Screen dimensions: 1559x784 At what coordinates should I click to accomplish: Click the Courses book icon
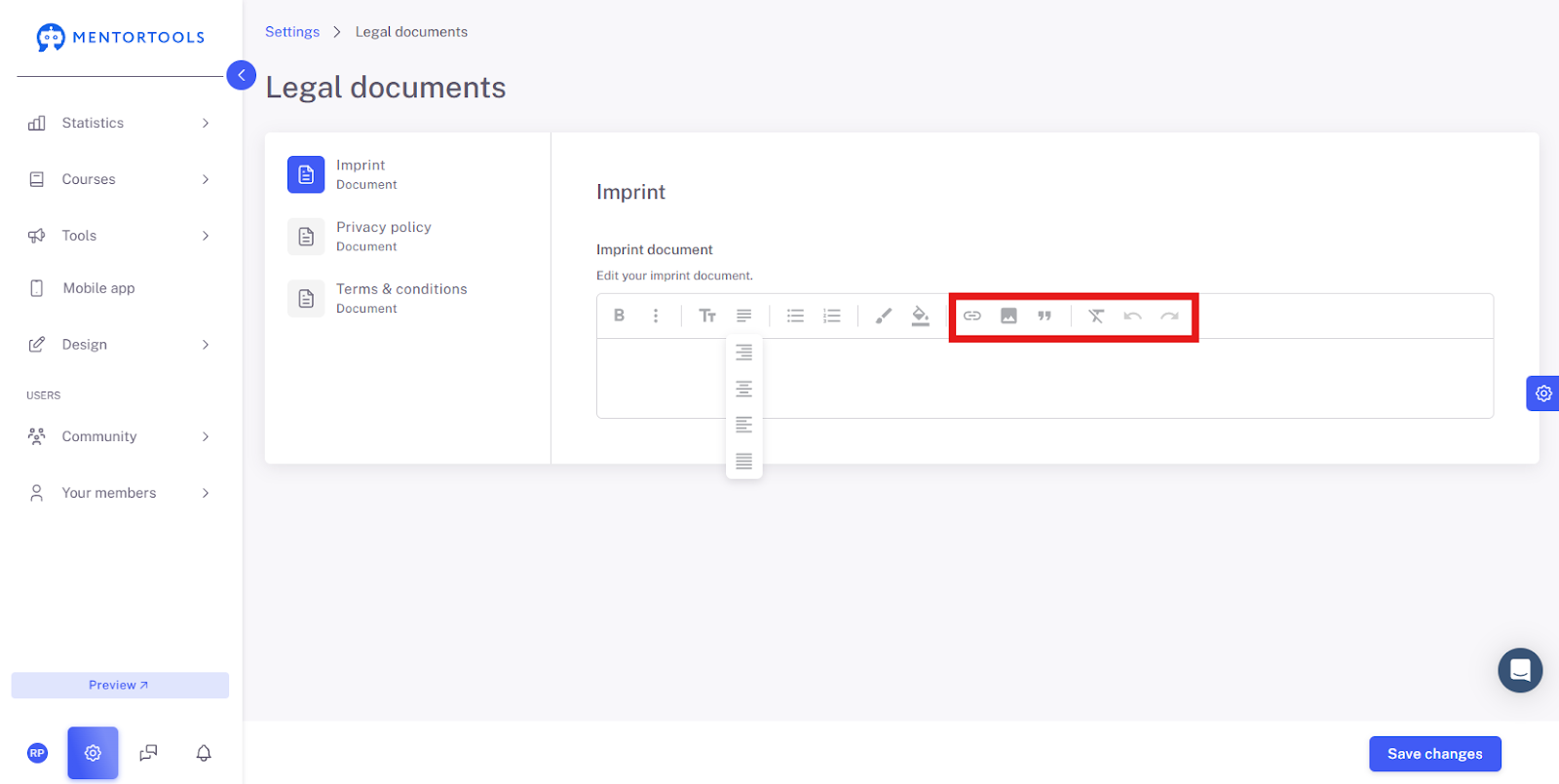(37, 179)
